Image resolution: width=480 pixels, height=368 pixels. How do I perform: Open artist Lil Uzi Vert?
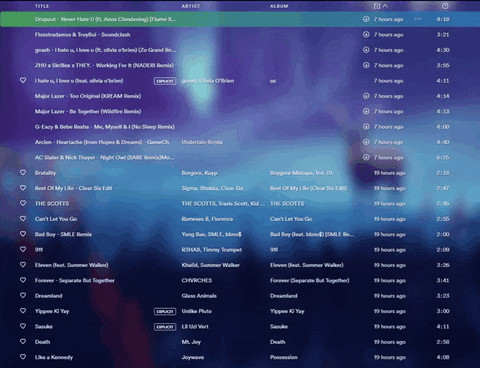(x=195, y=326)
